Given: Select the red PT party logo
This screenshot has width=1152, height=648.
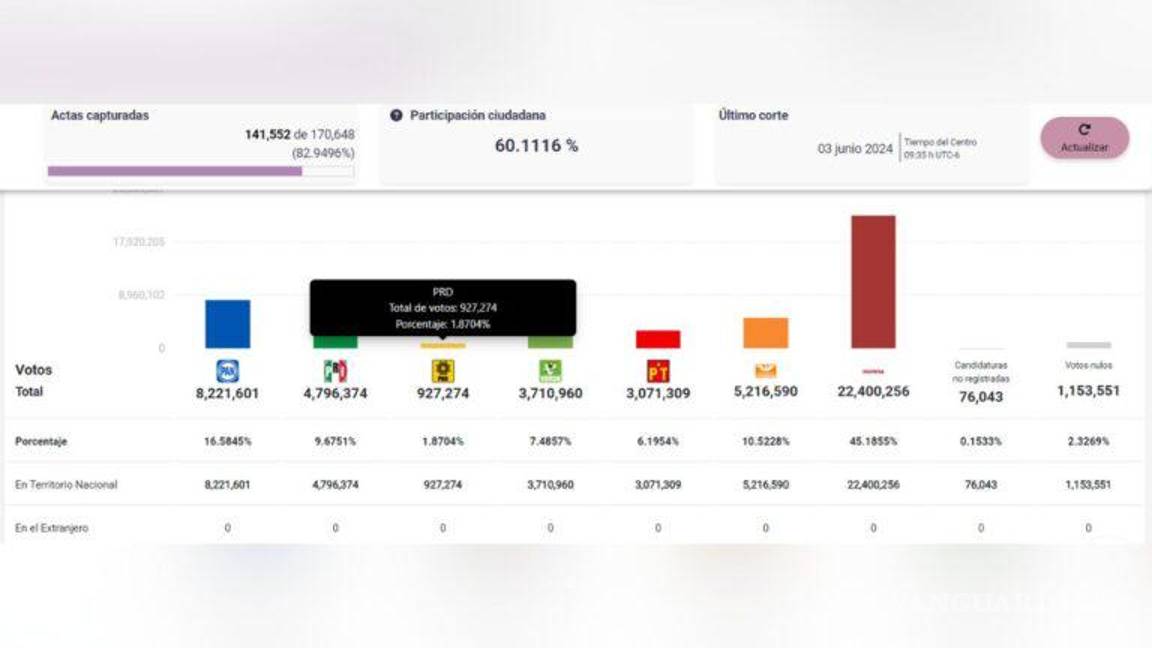Looking at the screenshot, I should pyautogui.click(x=657, y=371).
